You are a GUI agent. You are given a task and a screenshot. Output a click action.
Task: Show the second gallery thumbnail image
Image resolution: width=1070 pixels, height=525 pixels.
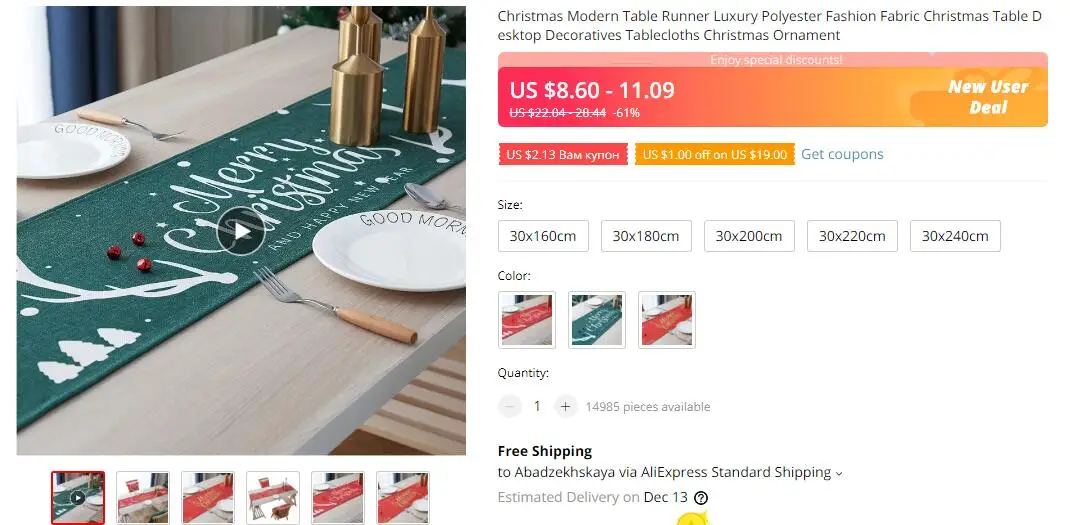[143, 498]
